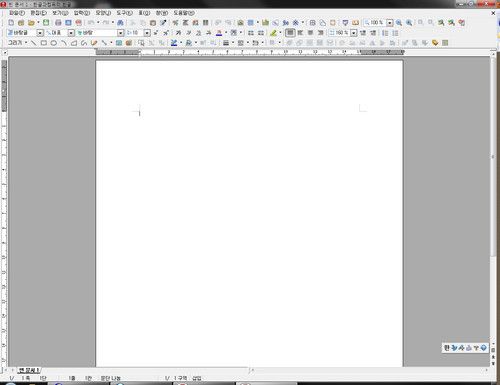The width and height of the screenshot is (500, 385).
Task: Enable right paragraph alignment
Action: [320, 33]
